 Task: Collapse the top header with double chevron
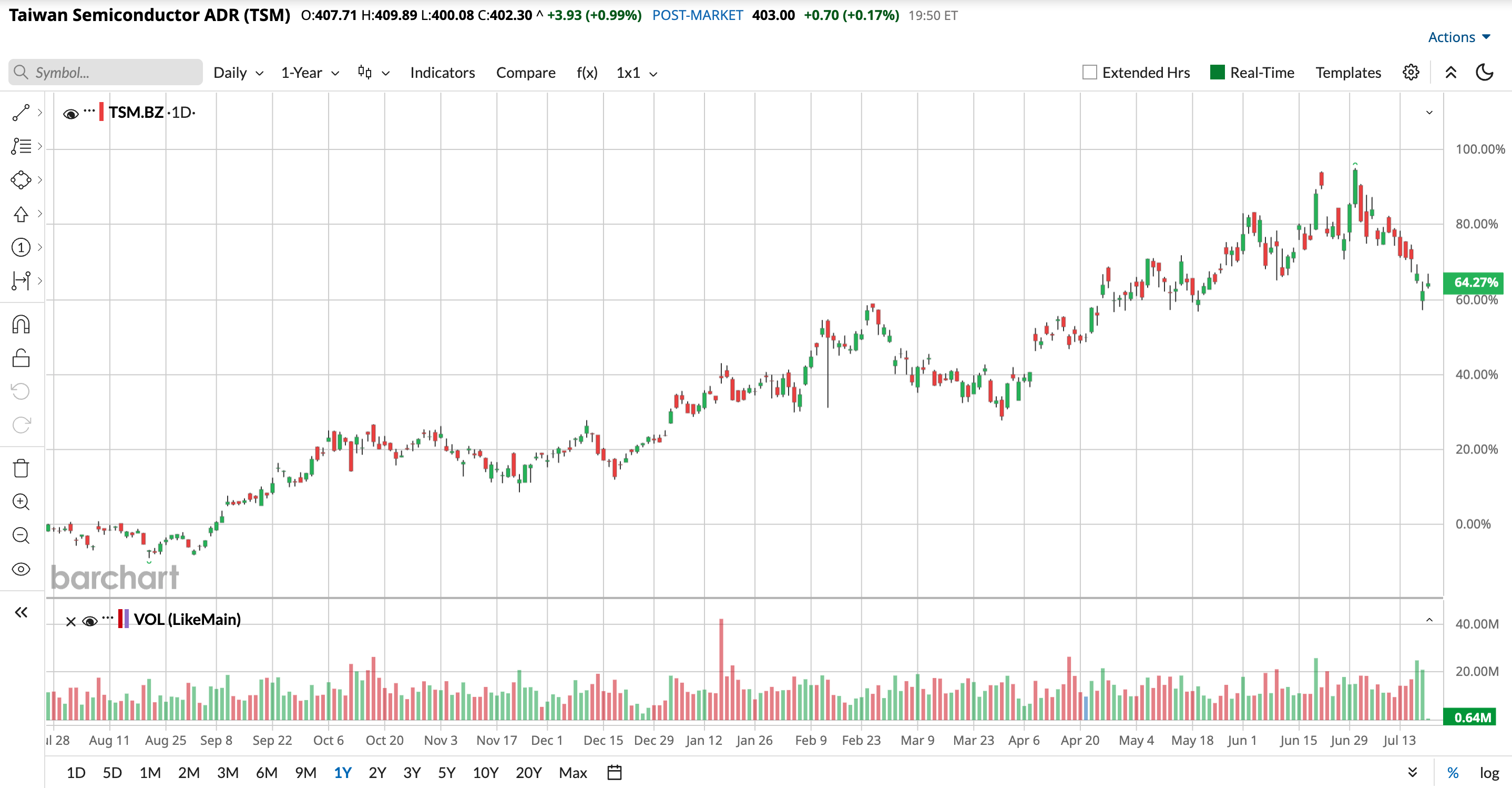(1450, 72)
